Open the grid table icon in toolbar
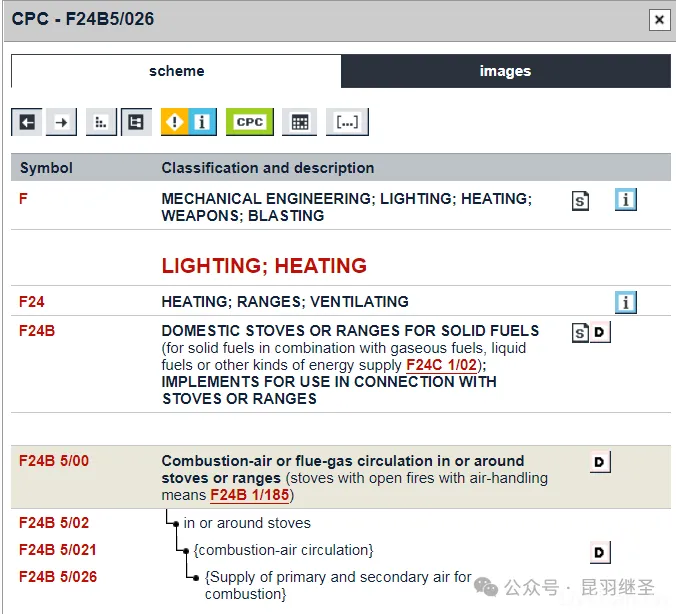Viewport: 676px width, 614px height. tap(298, 122)
